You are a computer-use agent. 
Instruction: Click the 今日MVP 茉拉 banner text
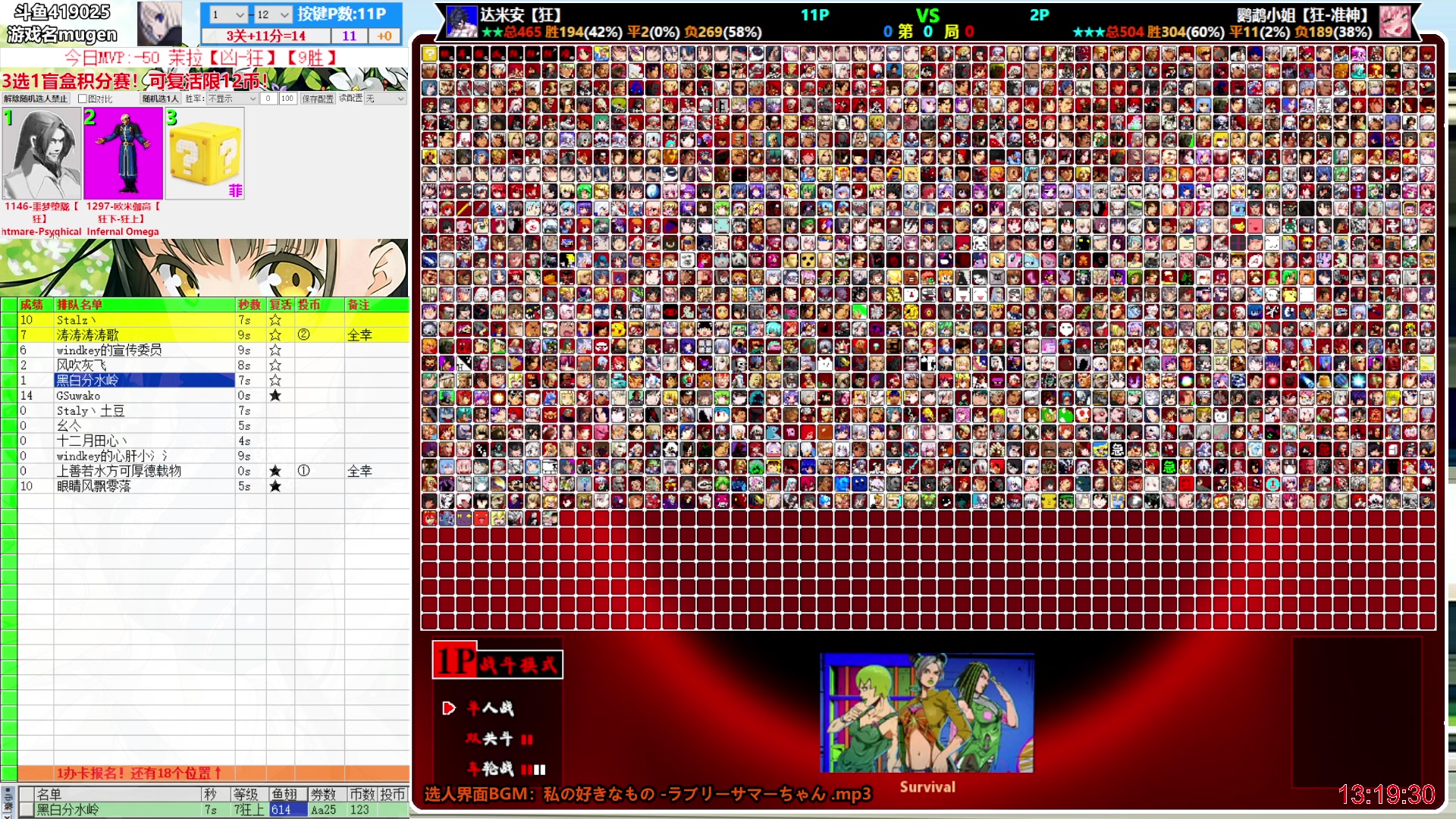[x=201, y=58]
